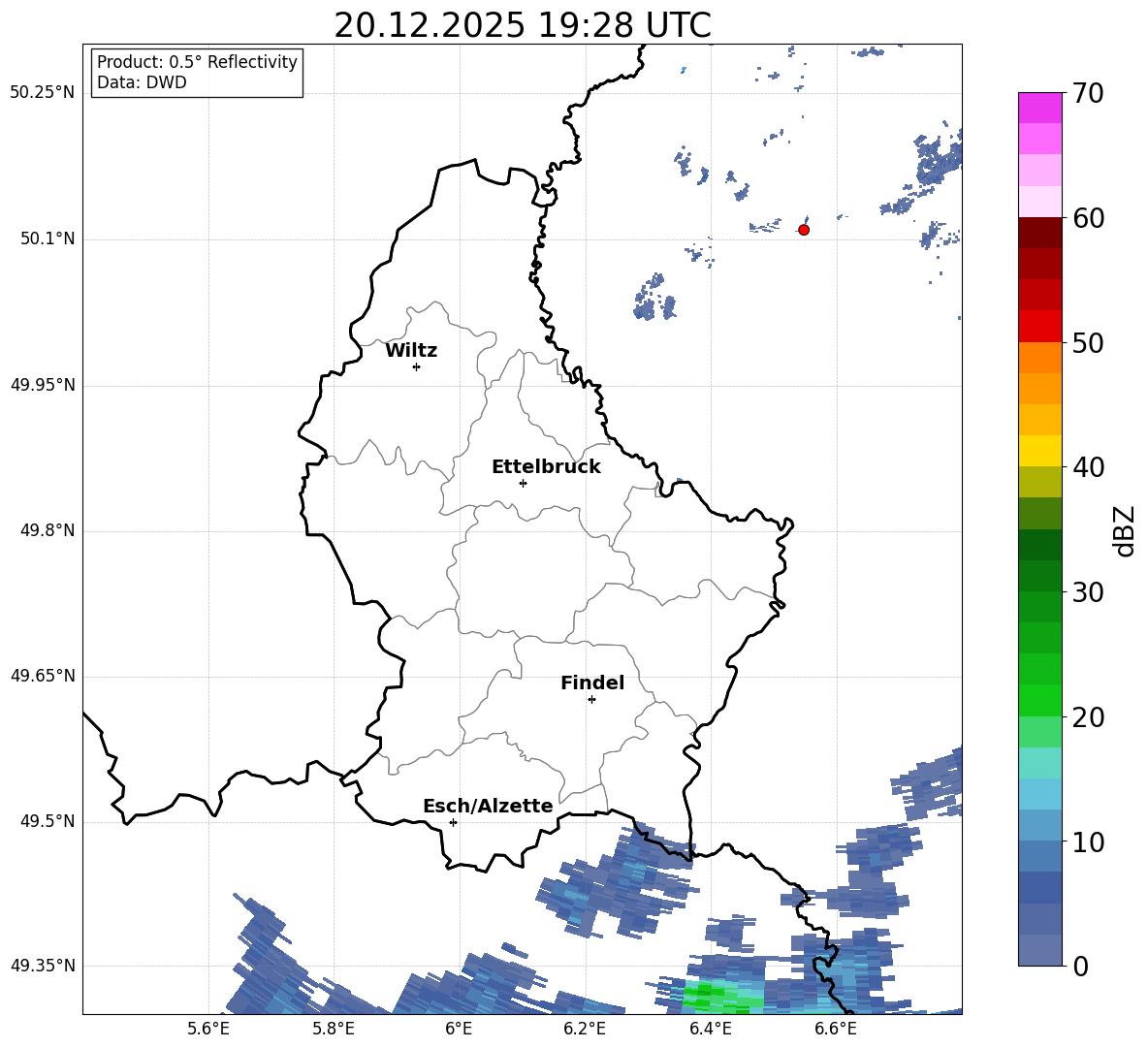Select the Ettelbruck city label
Viewport: 1148px width, 1048px height.
click(x=546, y=467)
